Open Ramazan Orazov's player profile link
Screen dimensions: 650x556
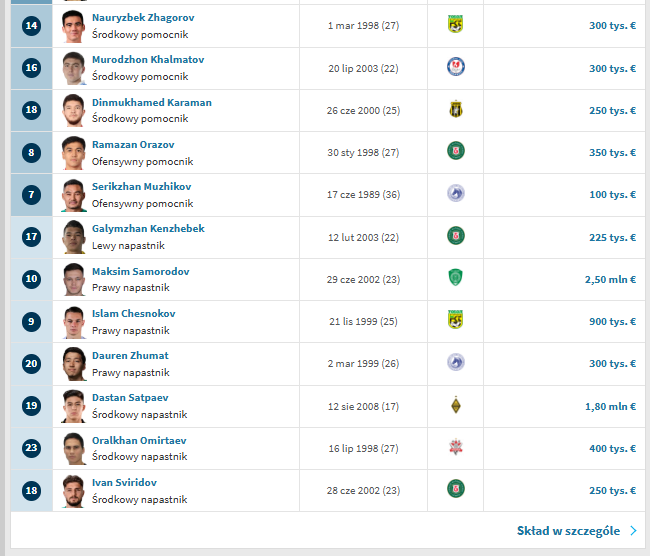133,145
